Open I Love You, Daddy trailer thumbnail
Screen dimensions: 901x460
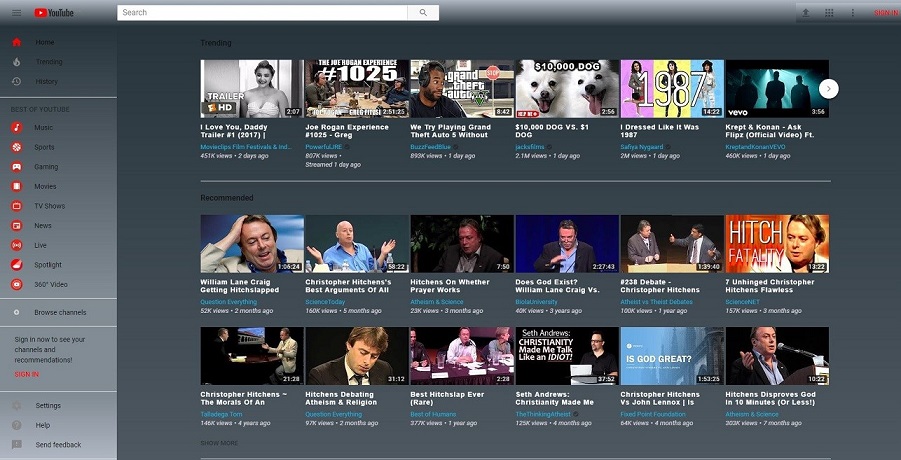click(252, 88)
